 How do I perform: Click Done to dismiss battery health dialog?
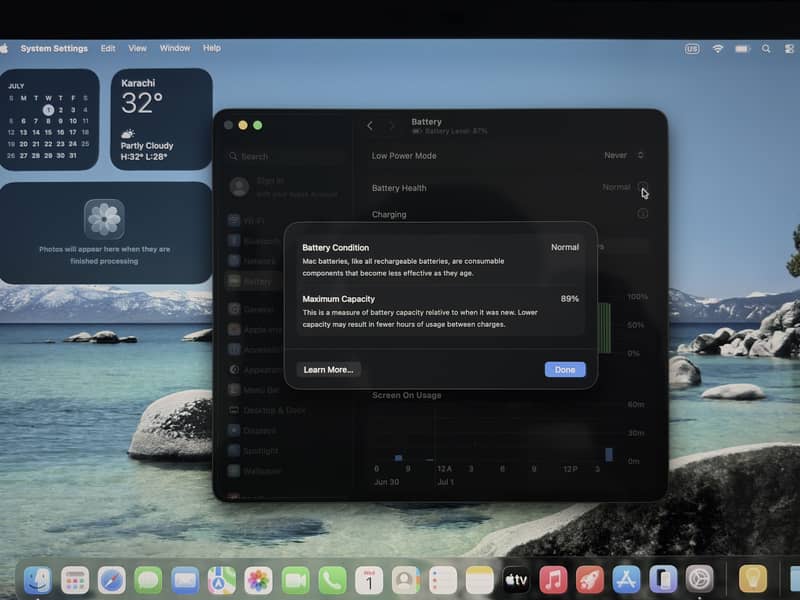tap(565, 370)
